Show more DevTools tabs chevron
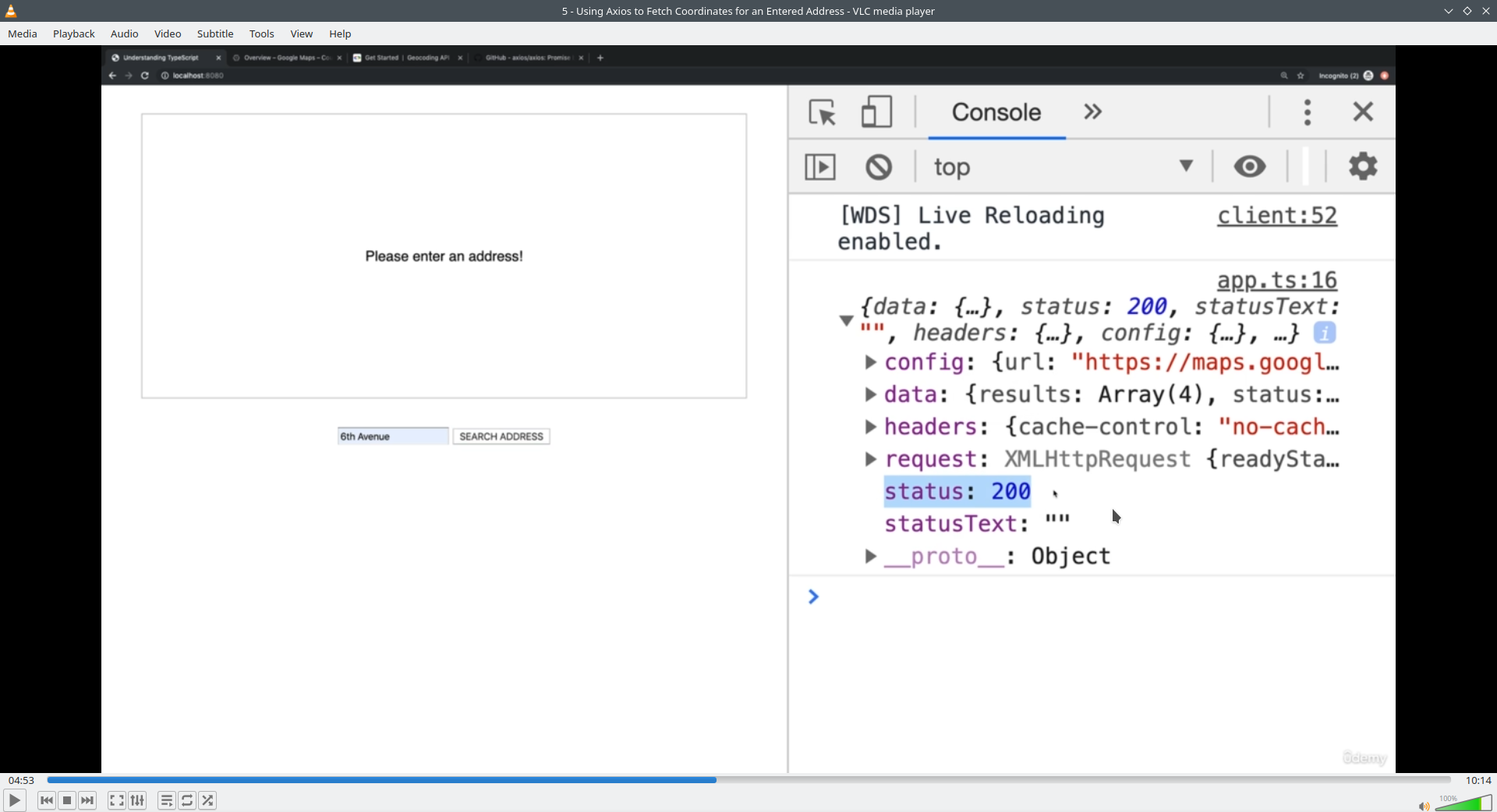This screenshot has height=812, width=1497. (x=1093, y=112)
